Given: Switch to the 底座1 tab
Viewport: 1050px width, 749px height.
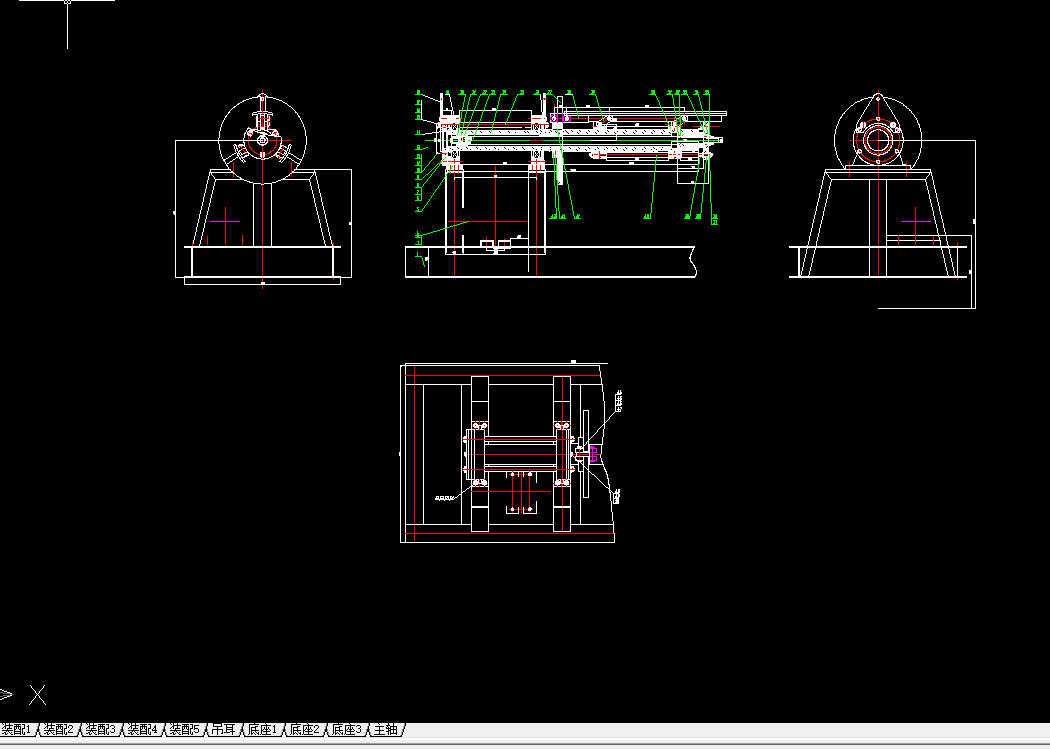Looking at the screenshot, I should pyautogui.click(x=262, y=730).
